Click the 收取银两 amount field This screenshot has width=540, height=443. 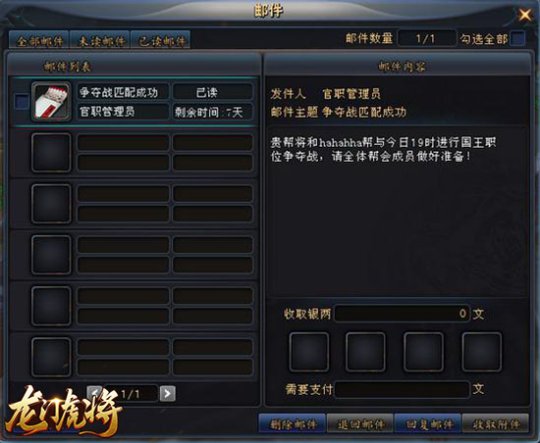(402, 313)
